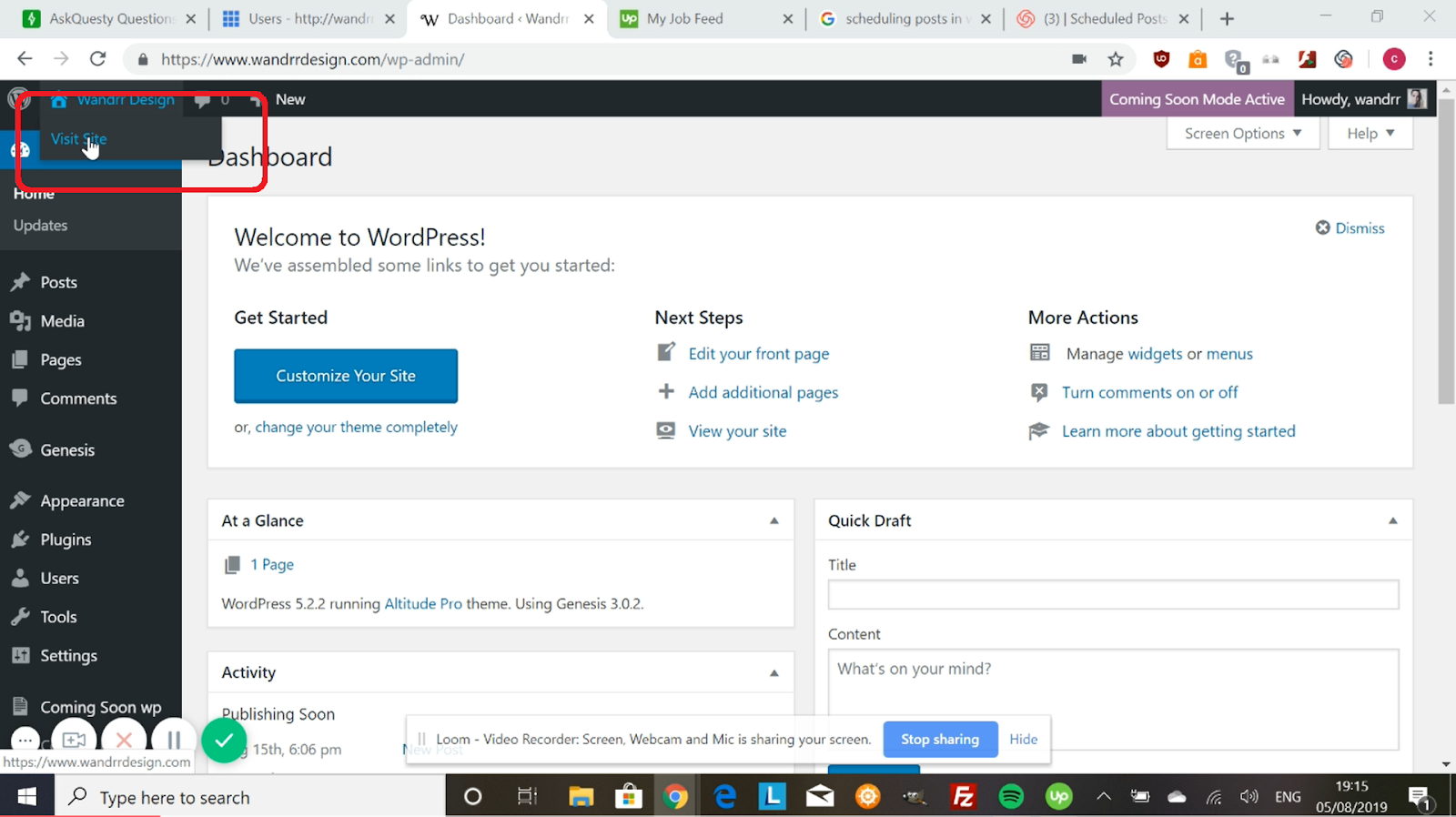Toggle the Loom camera bubble button
The width and height of the screenshot is (1456, 817).
coord(74,740)
